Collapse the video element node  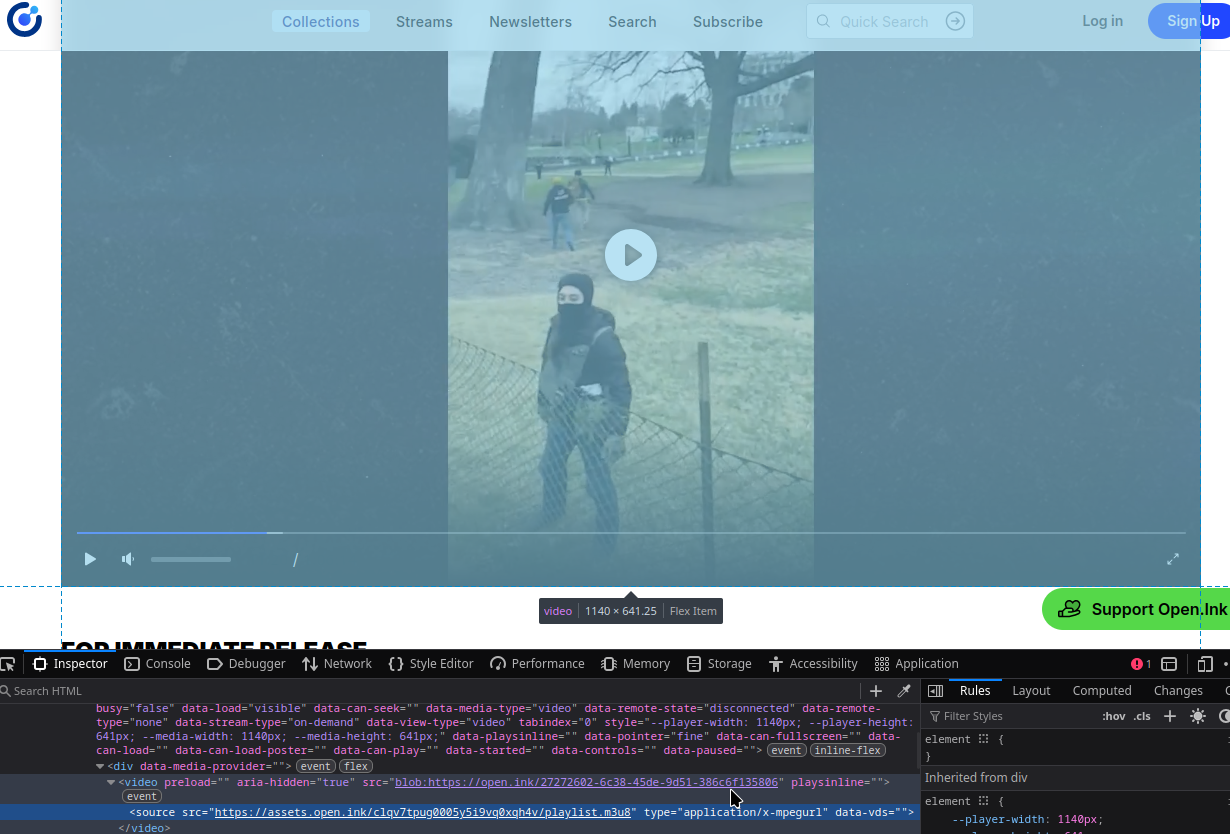[111, 782]
